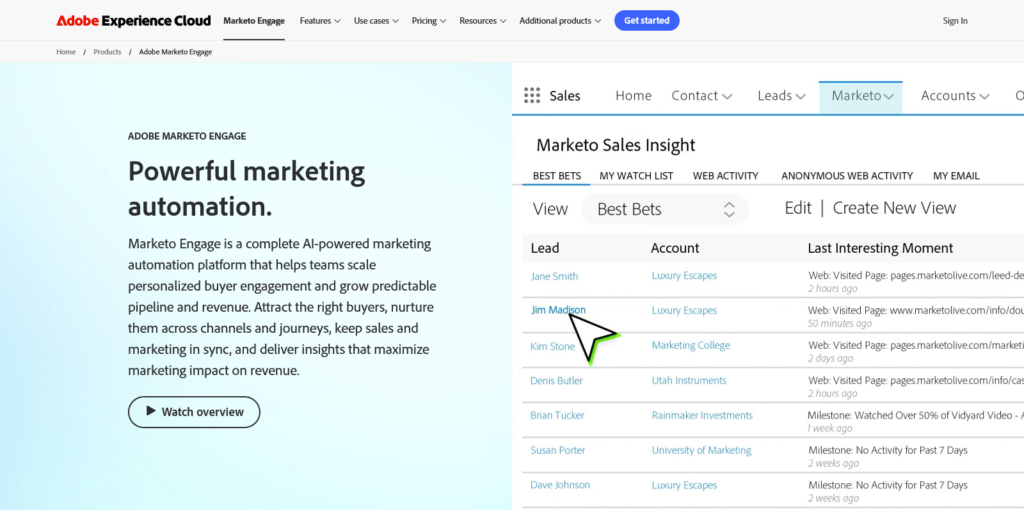Click Create New View link
1024x512 pixels.
(894, 208)
